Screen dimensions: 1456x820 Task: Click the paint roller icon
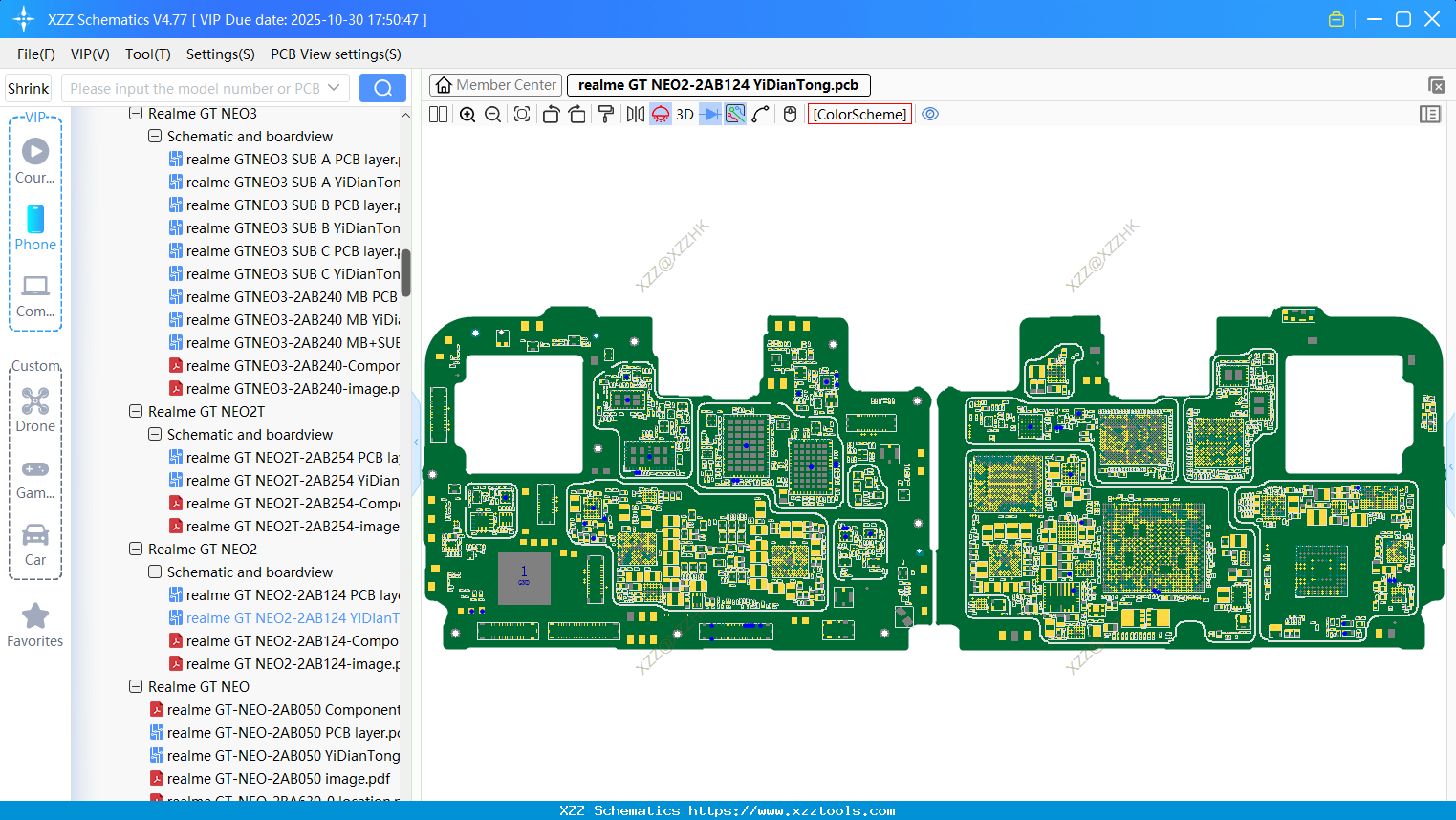click(606, 115)
